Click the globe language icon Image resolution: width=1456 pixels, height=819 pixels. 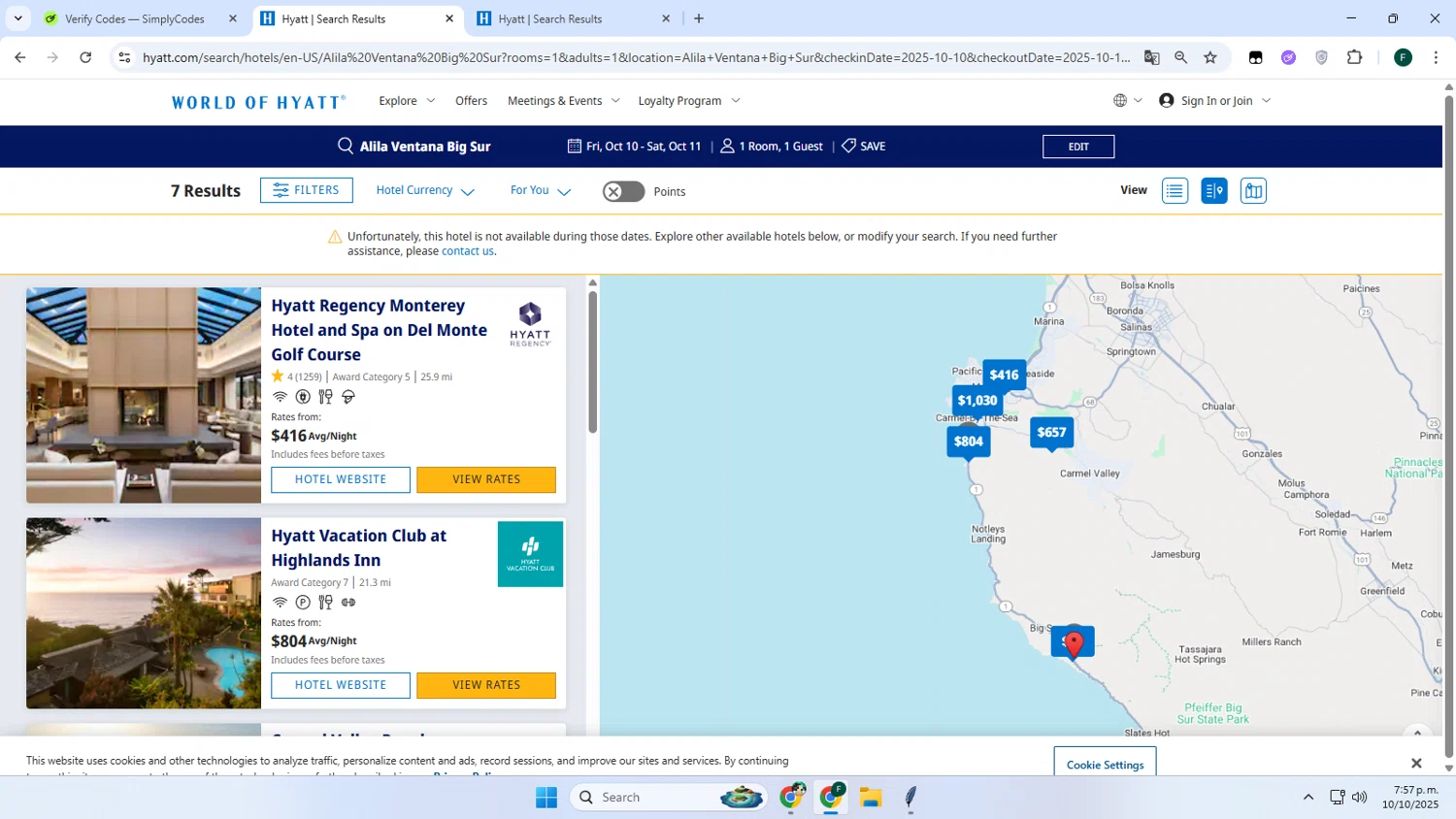click(1120, 101)
